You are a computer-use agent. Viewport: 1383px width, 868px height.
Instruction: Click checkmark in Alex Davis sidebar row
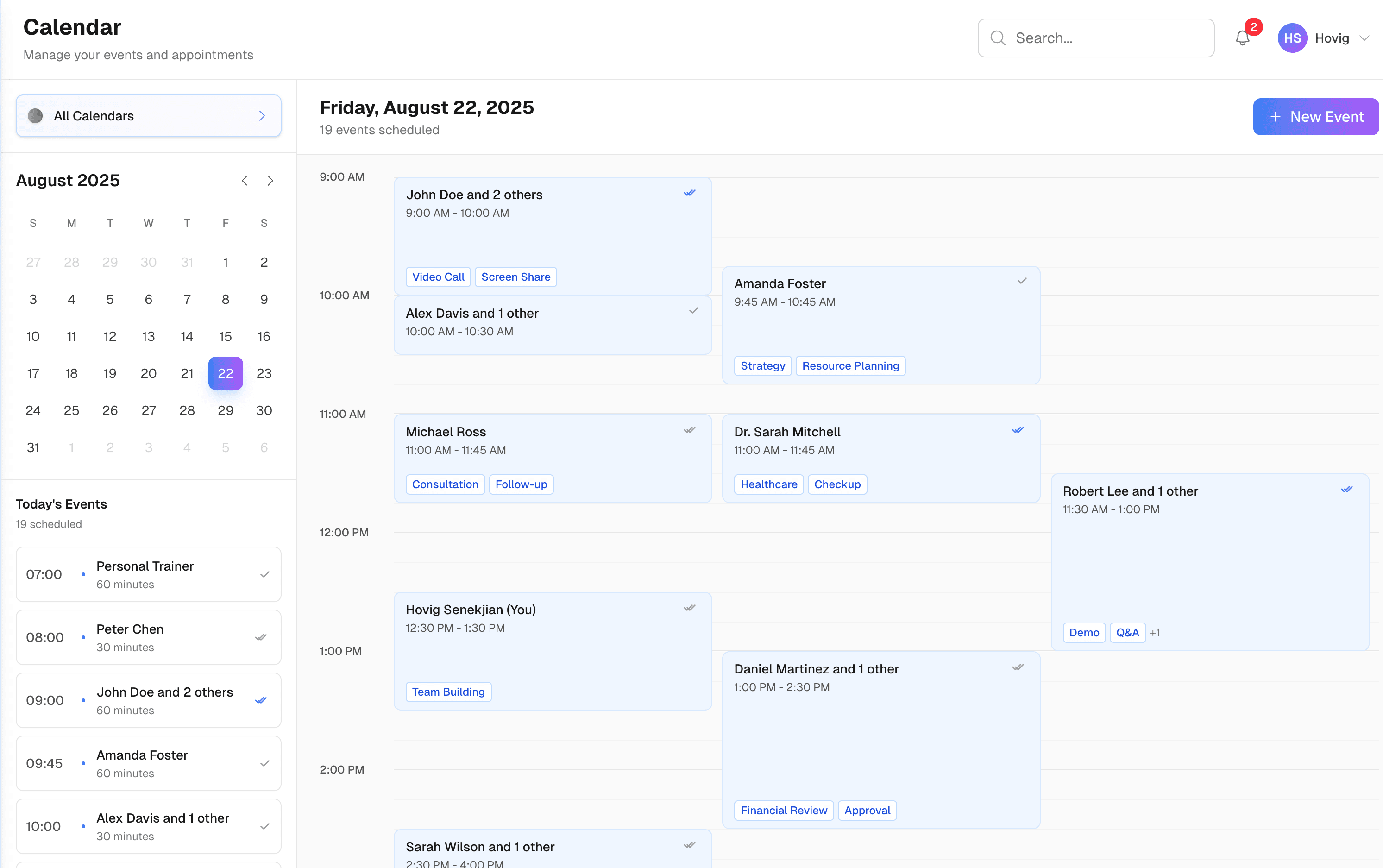click(264, 826)
